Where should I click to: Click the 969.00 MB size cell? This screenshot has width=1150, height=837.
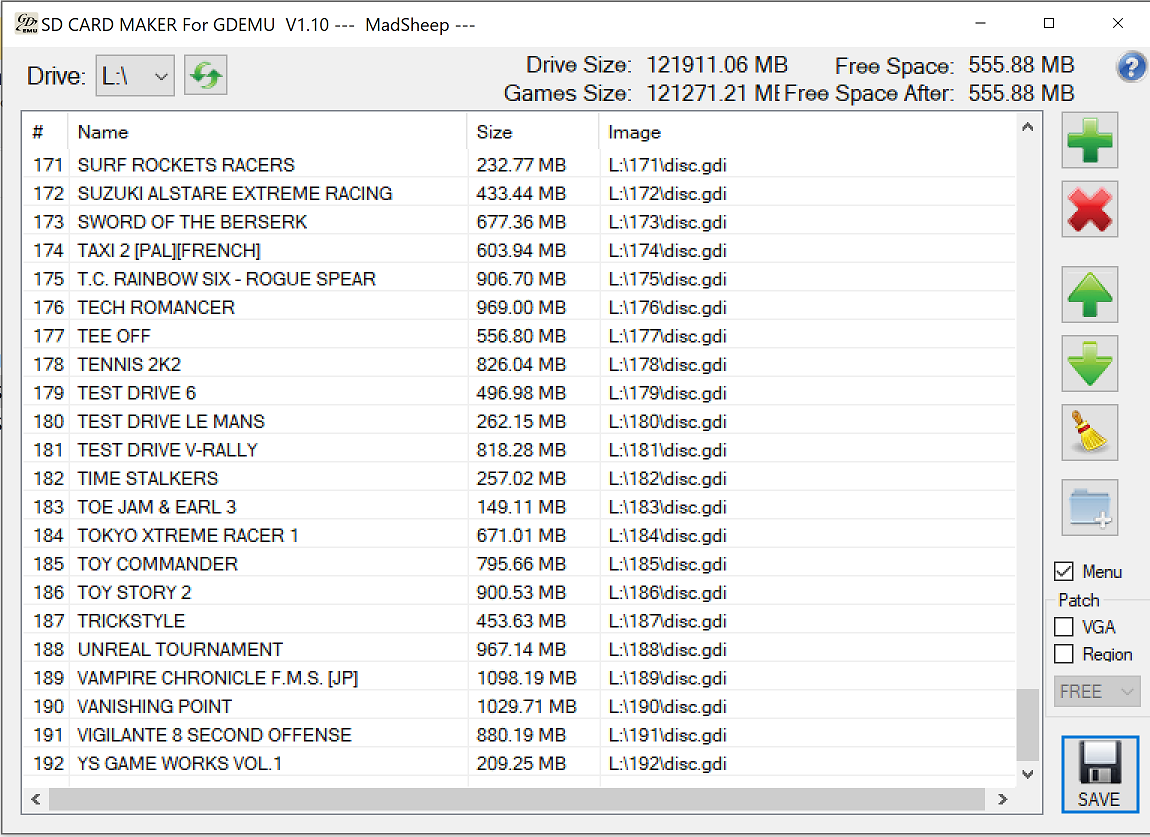[x=521, y=307]
